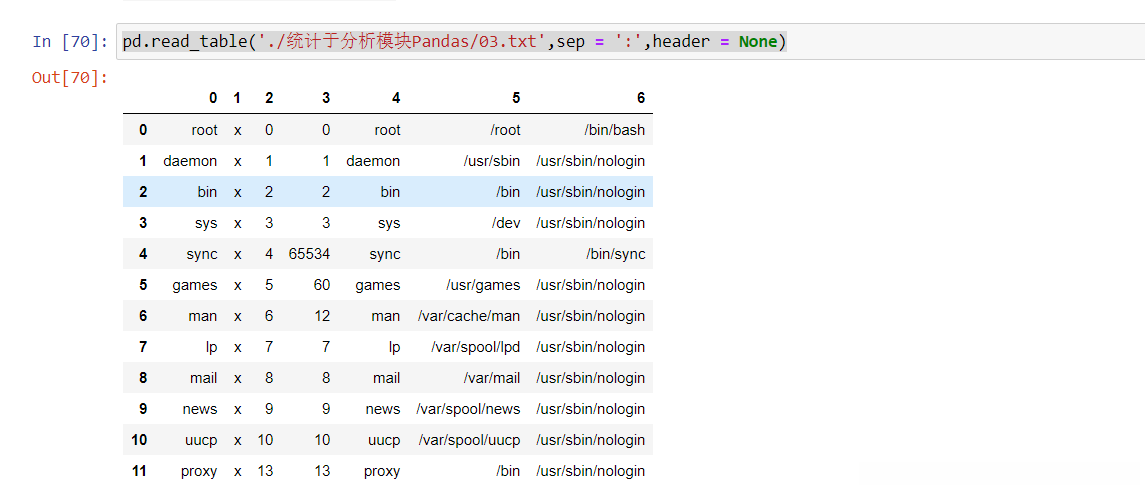1145x493 pixels.
Task: Click the games name cell in column 4
Action: pyautogui.click(x=378, y=286)
